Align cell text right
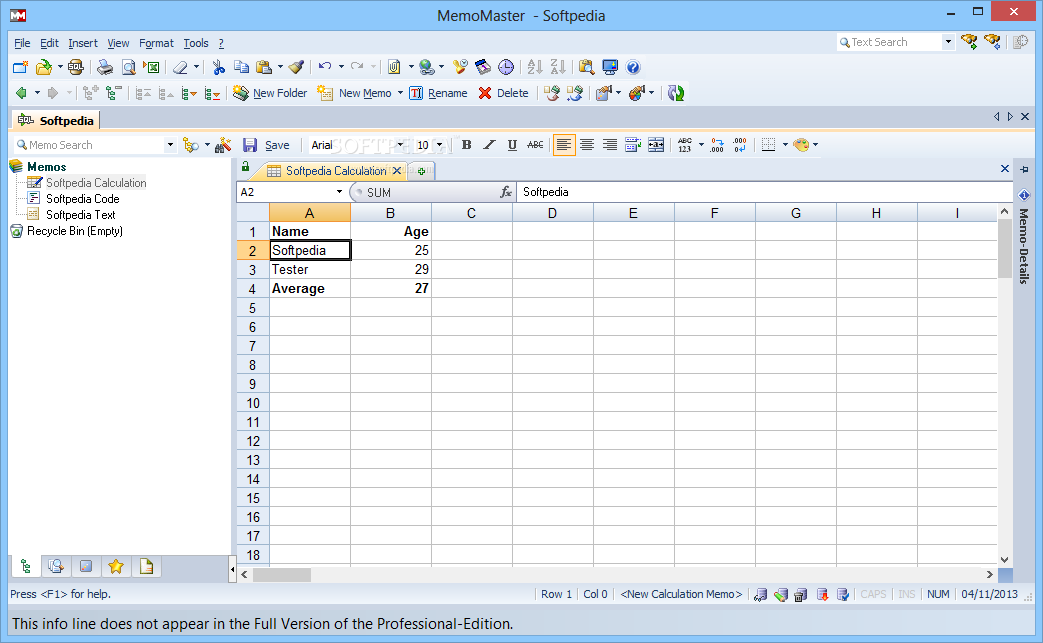Viewport: 1043px width, 643px height. click(609, 145)
